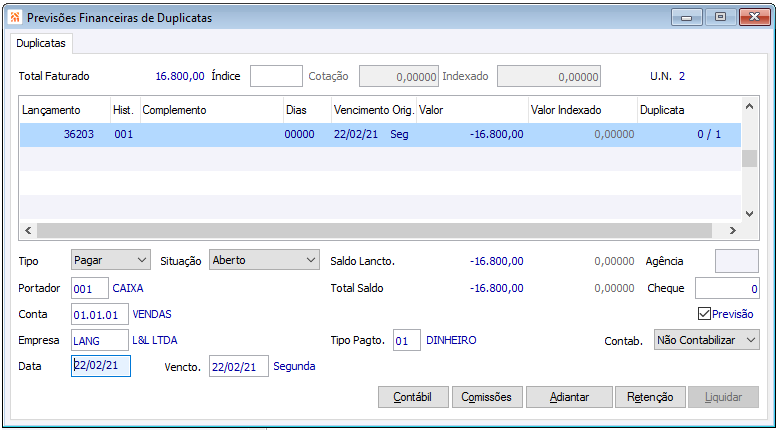Click the Indexado value field
777x430 pixels.
coord(549,76)
